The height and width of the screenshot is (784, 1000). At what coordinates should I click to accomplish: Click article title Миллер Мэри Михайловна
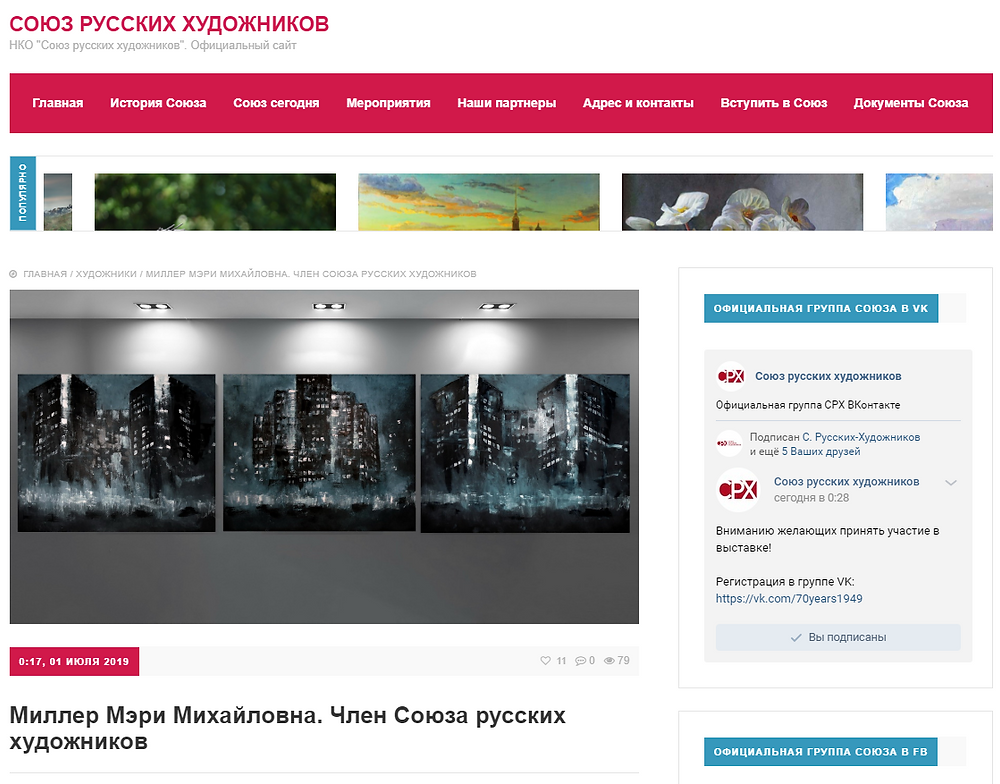287,729
